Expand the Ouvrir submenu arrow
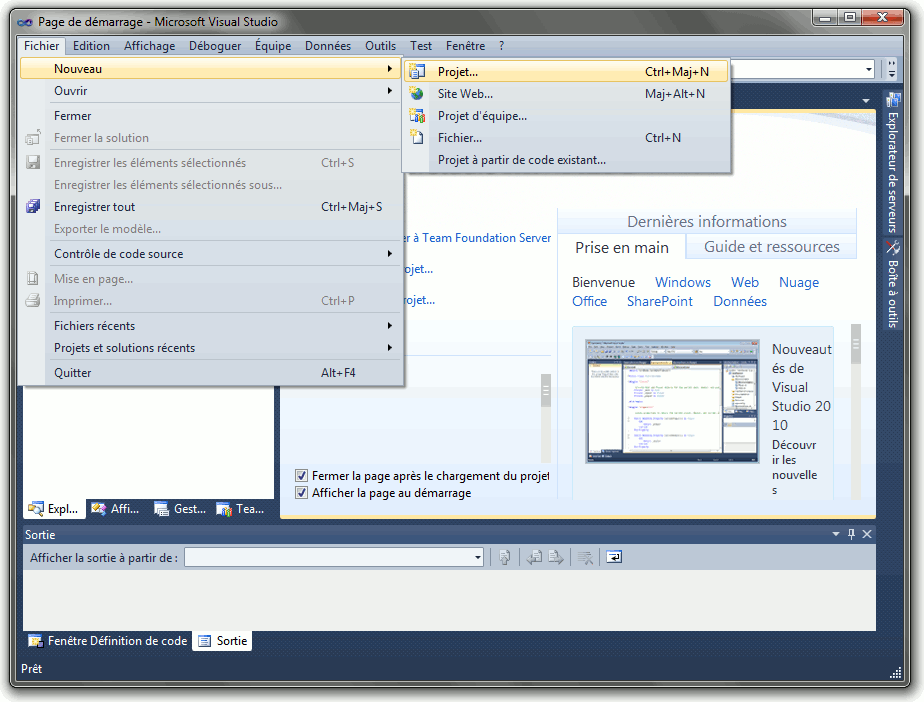The image size is (924, 702). (x=390, y=91)
